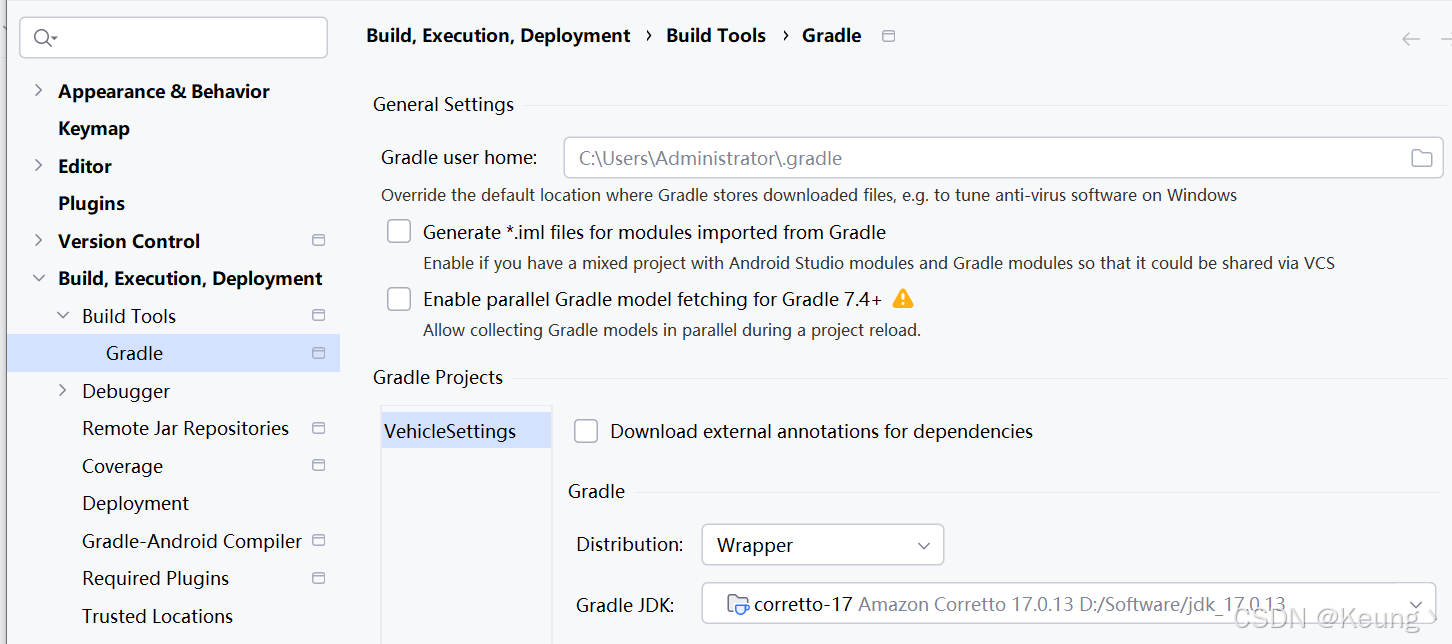The height and width of the screenshot is (644, 1452).
Task: Enable parallel Gradle model fetching checkbox
Action: (x=399, y=299)
